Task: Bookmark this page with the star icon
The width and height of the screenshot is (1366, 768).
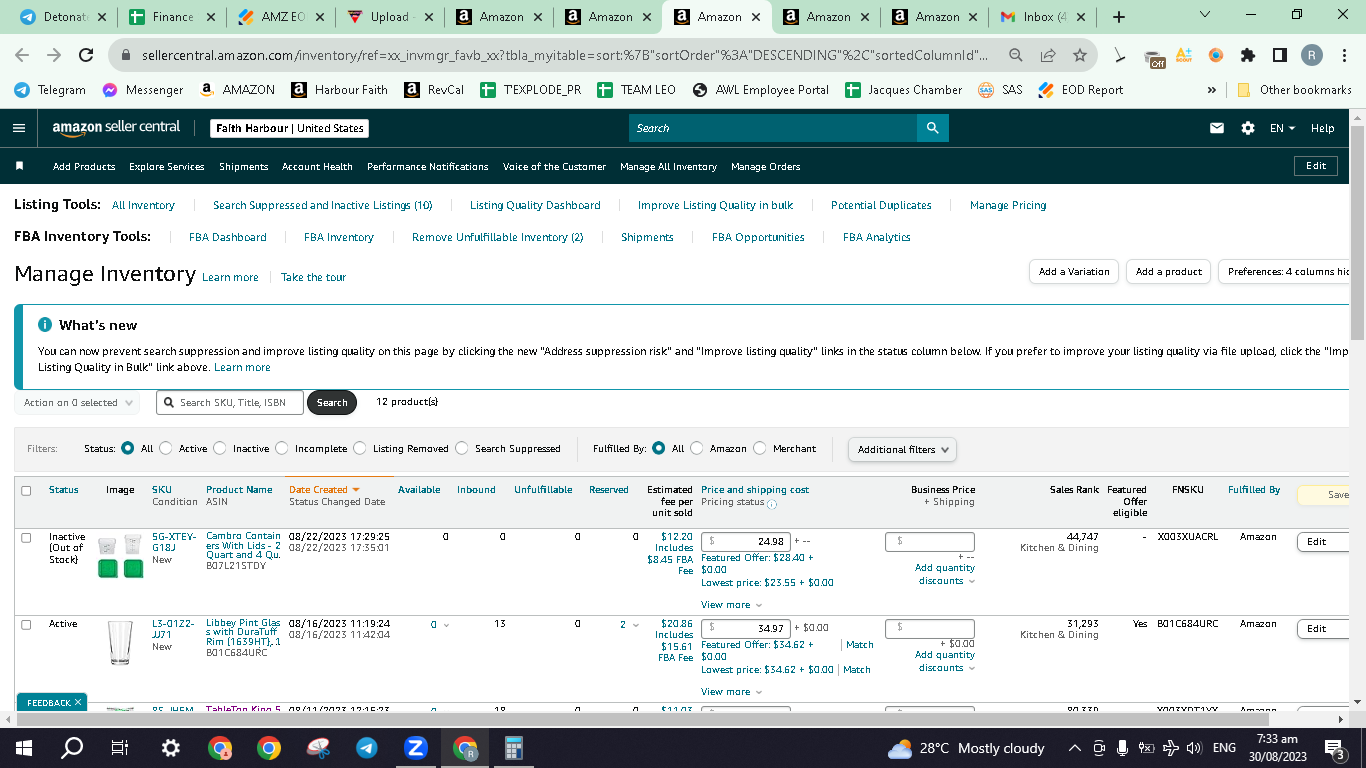Action: (x=1080, y=56)
